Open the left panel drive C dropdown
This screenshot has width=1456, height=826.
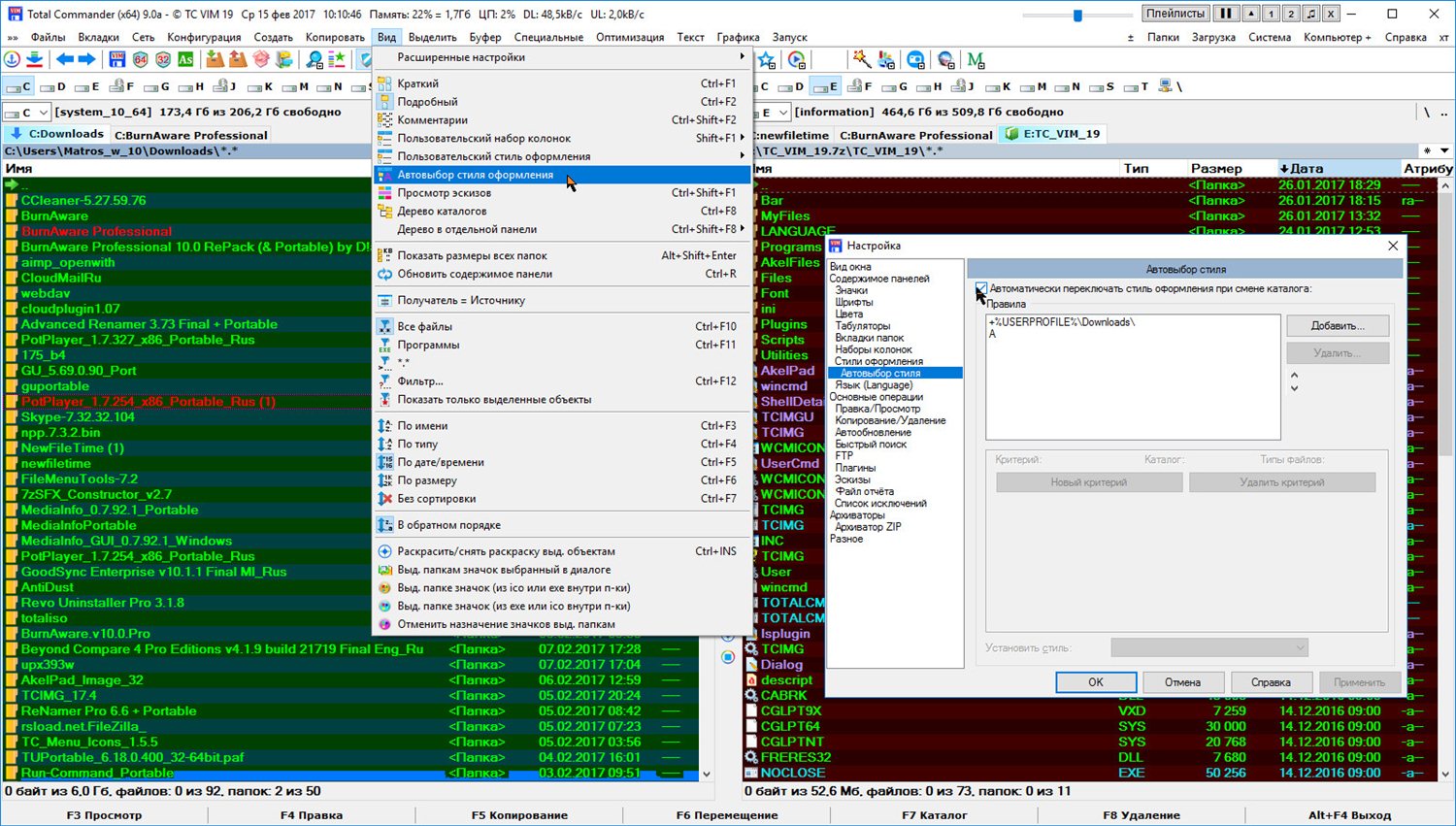pyautogui.click(x=30, y=113)
